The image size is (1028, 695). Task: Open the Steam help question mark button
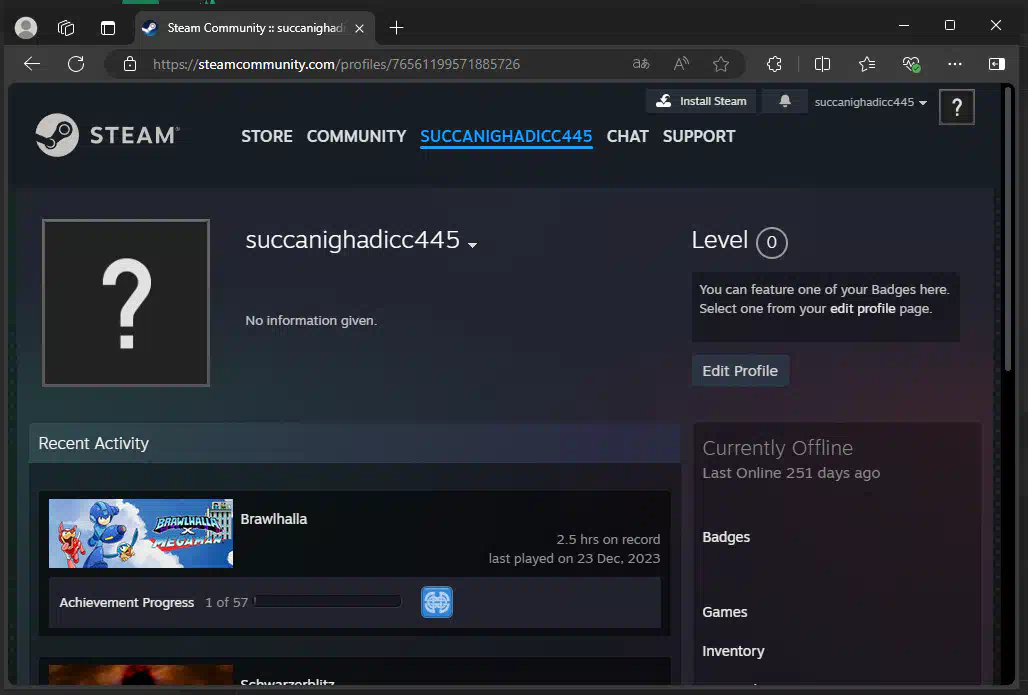pyautogui.click(x=957, y=107)
